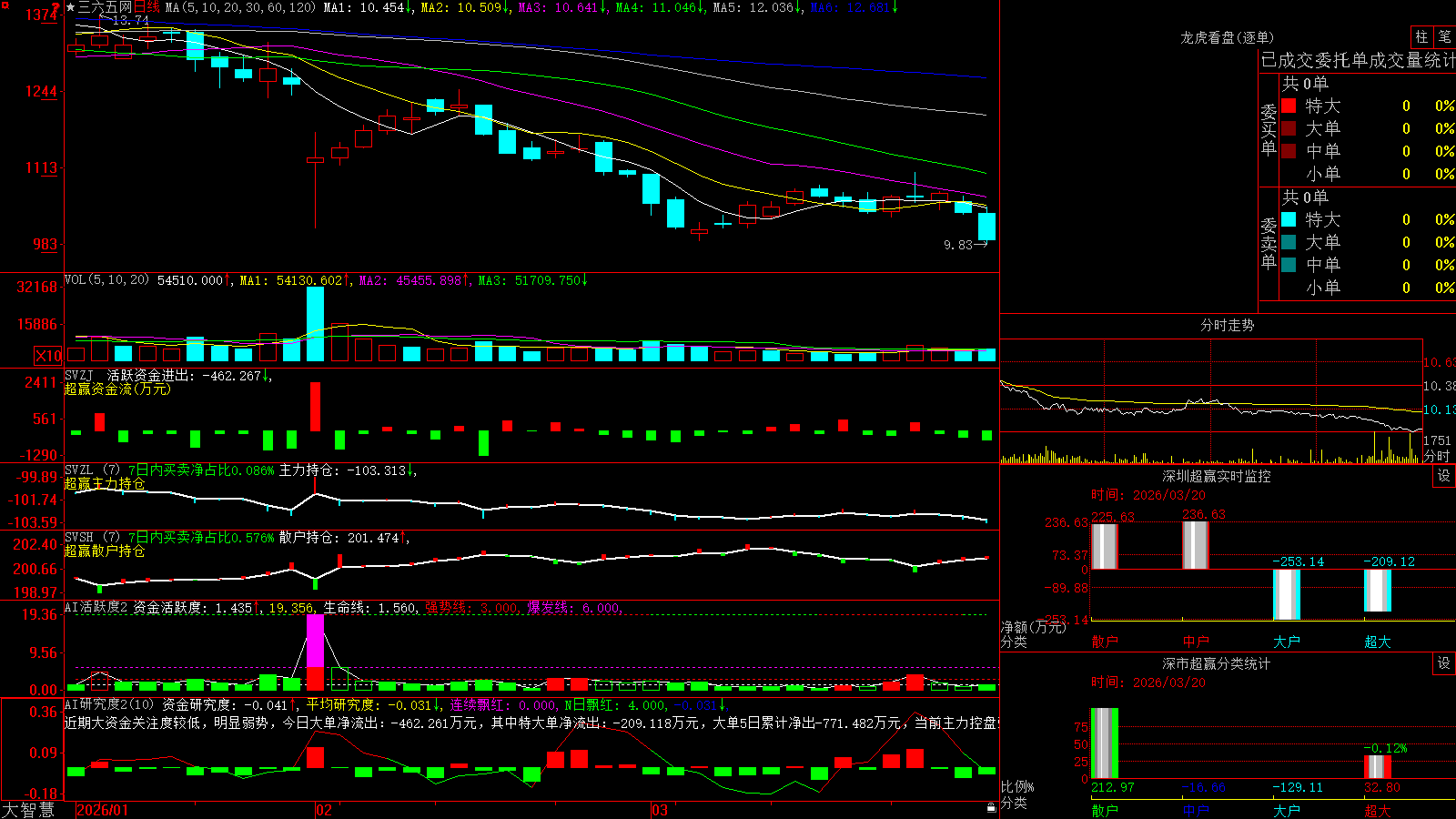Open 设 settings for 深市超赢分类统计

click(1444, 663)
